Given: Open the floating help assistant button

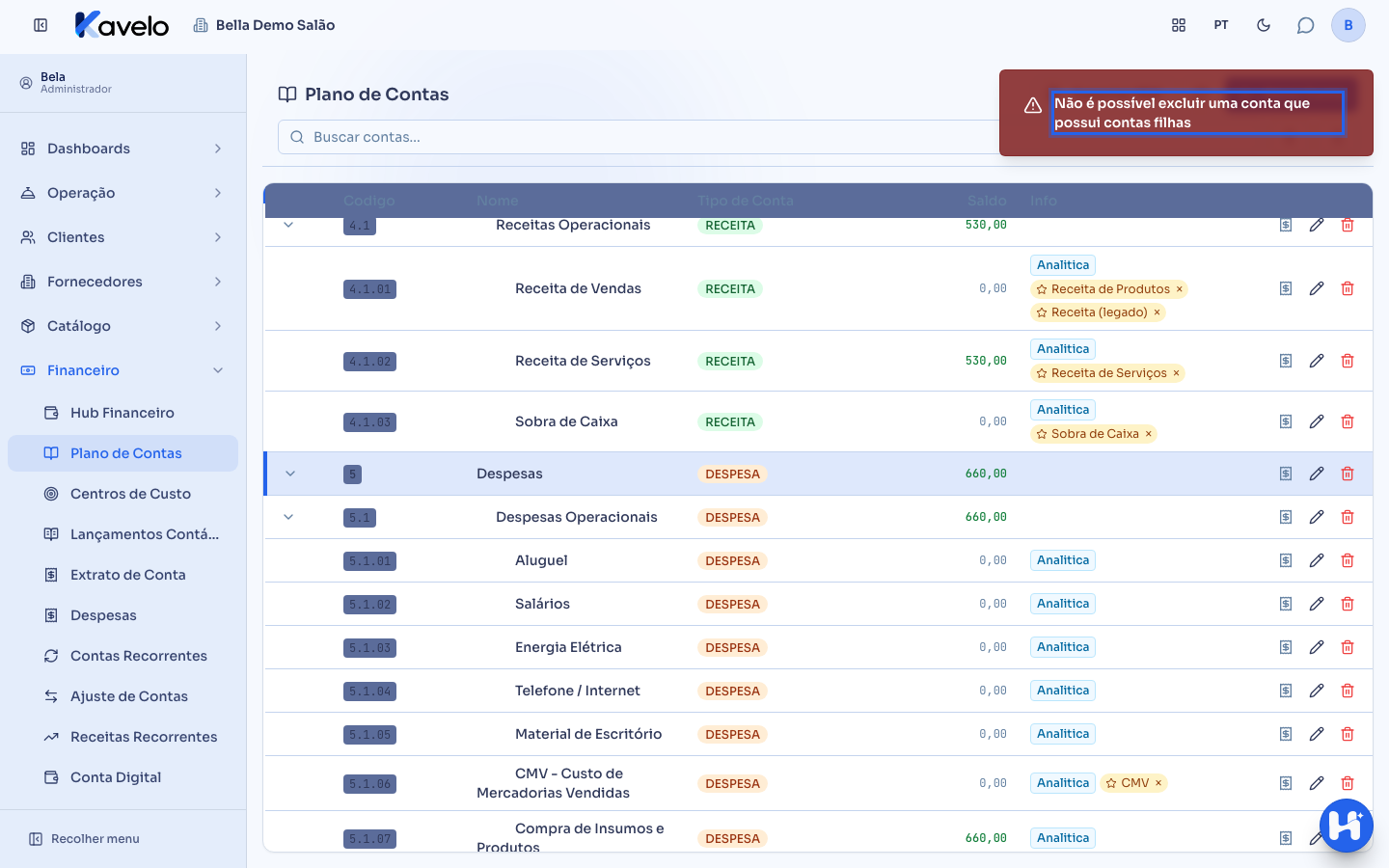Looking at the screenshot, I should 1347,826.
